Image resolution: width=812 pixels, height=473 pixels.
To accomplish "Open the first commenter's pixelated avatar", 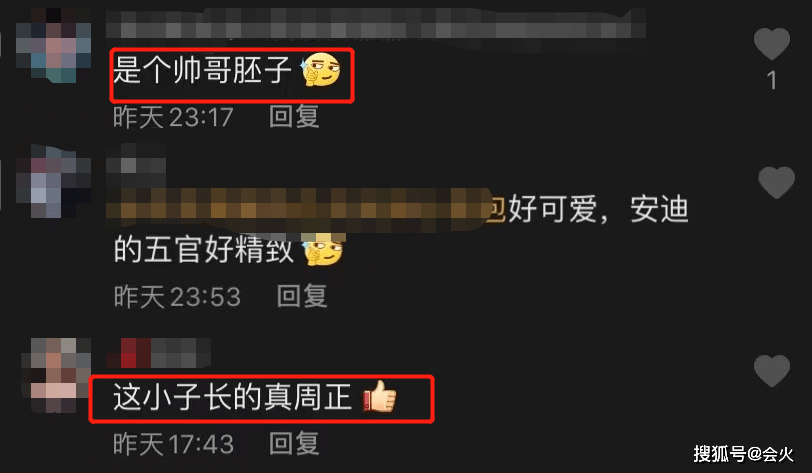I will (54, 46).
